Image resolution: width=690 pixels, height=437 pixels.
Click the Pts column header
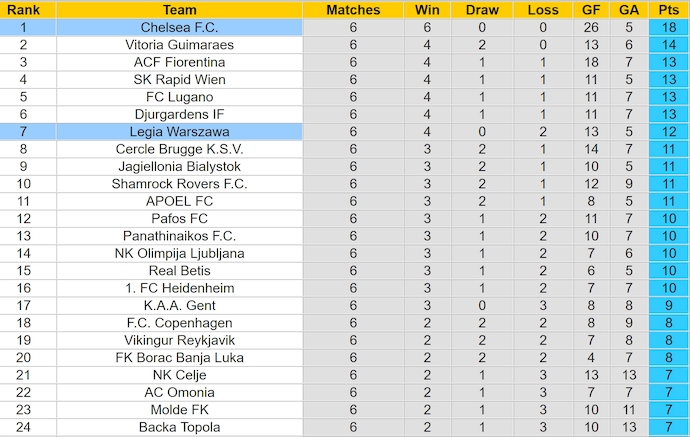(667, 10)
